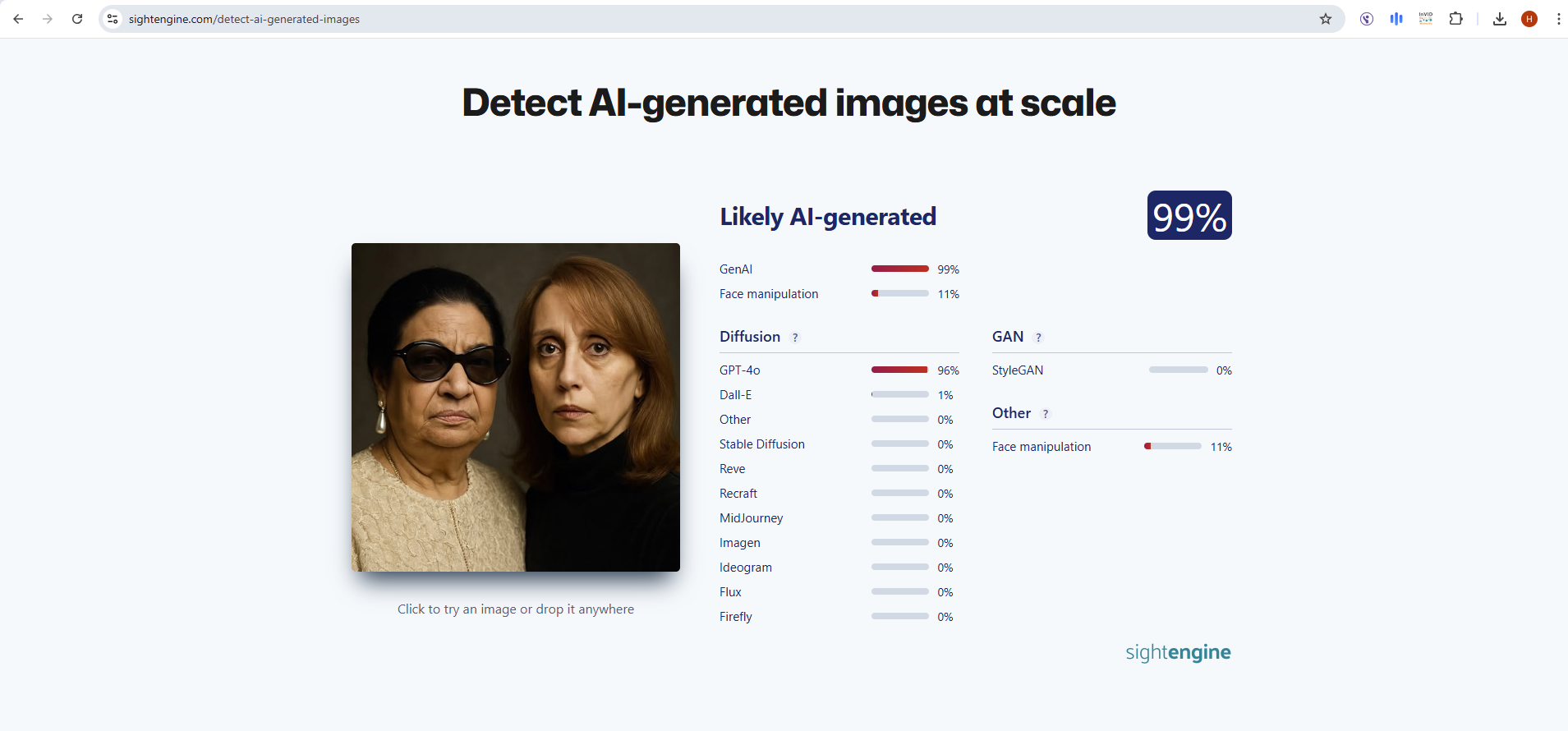Click the browser address bar URL
1568x731 pixels.
click(x=329, y=18)
